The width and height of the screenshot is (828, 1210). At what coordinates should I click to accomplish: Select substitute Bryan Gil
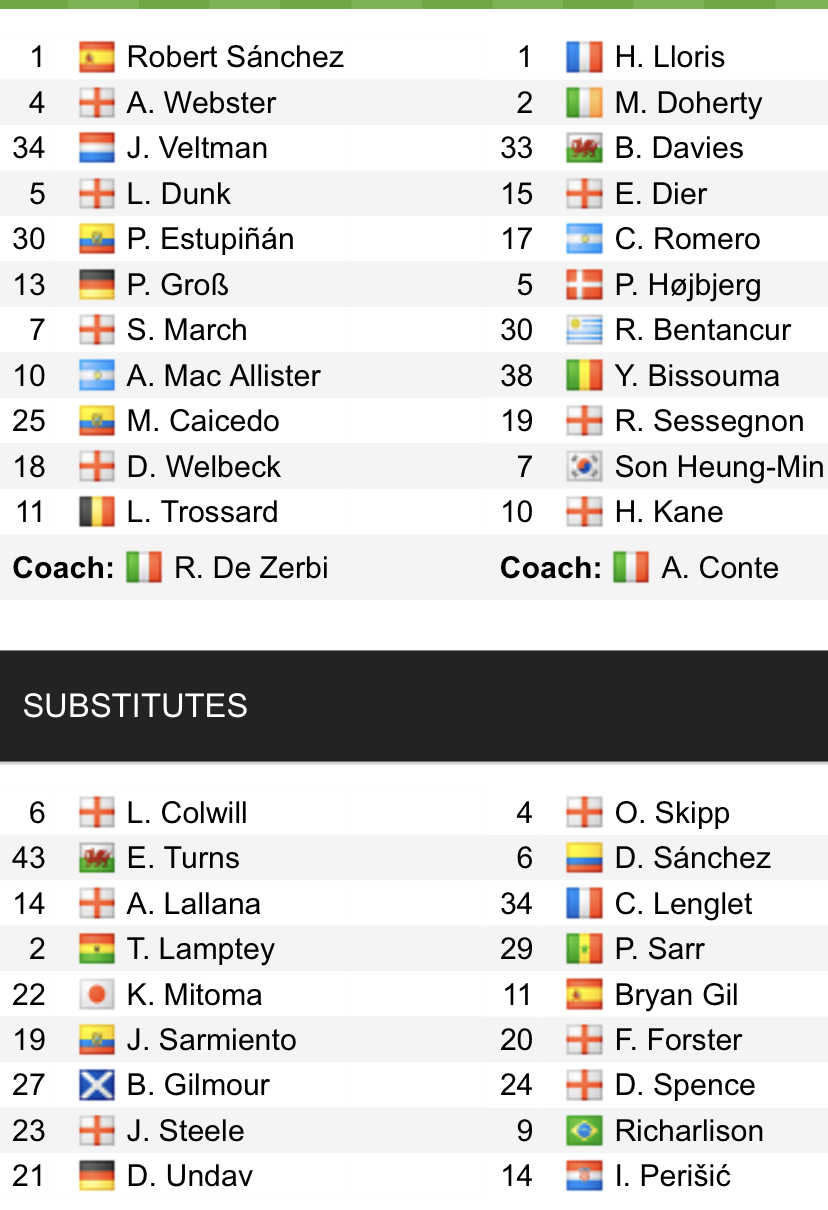[x=676, y=995]
